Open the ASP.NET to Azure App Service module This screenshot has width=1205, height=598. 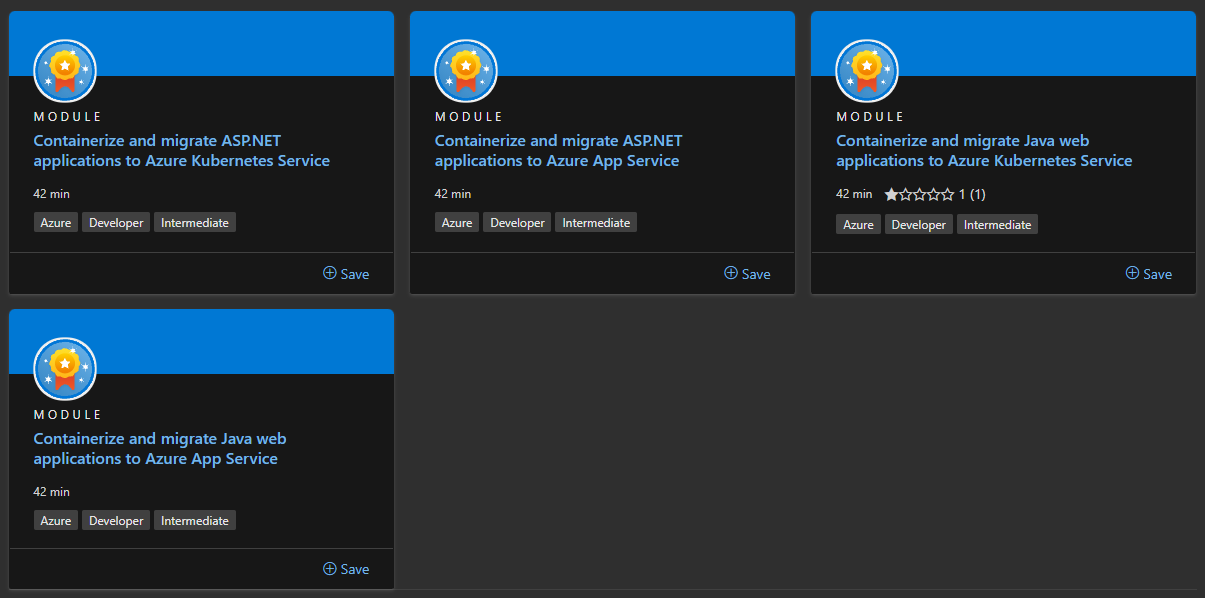pos(558,151)
